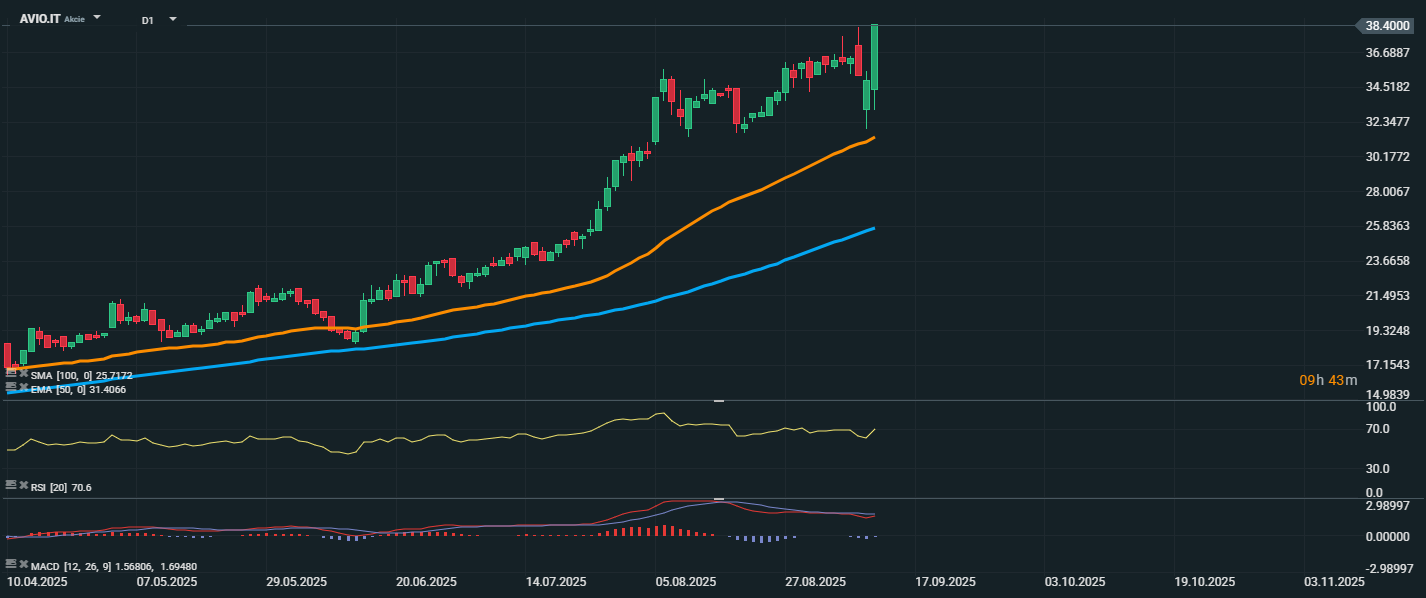Click the 17.09.2025 date label
The image size is (1426, 598).
945,581
